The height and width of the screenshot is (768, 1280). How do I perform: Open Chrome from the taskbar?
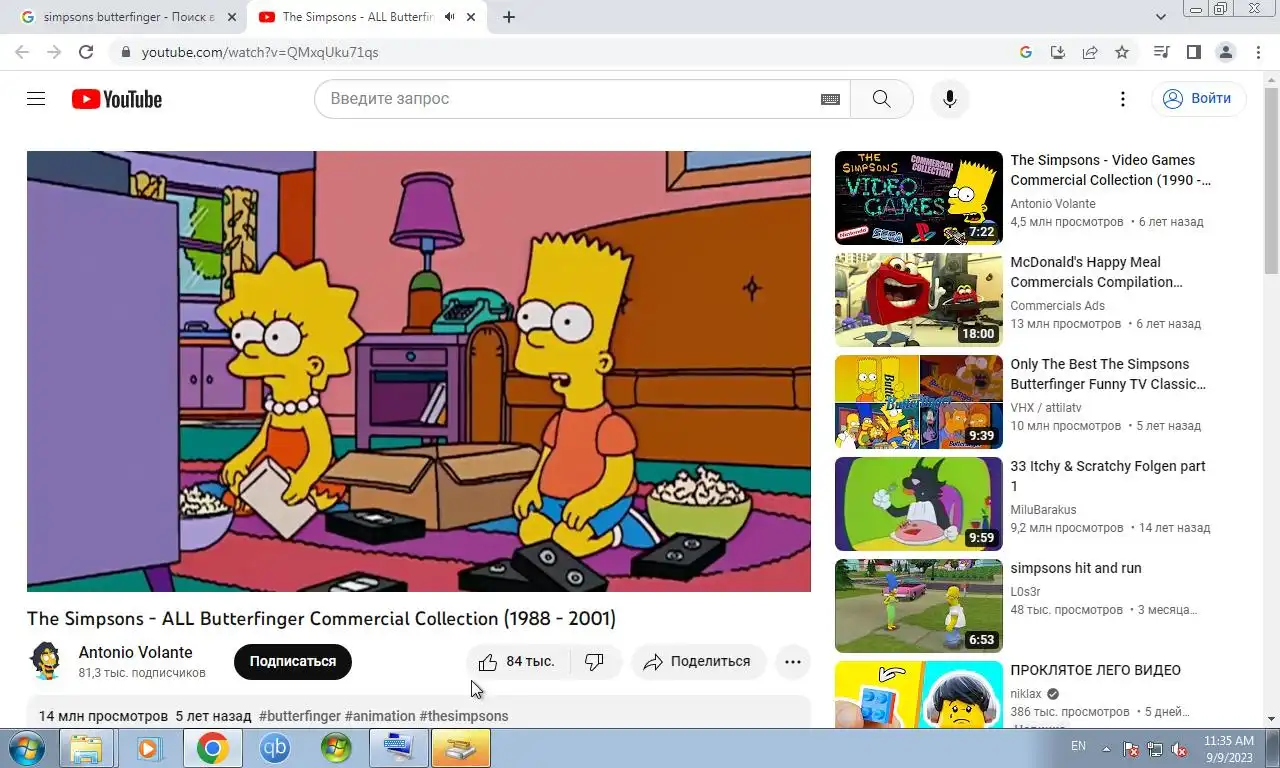tap(212, 748)
